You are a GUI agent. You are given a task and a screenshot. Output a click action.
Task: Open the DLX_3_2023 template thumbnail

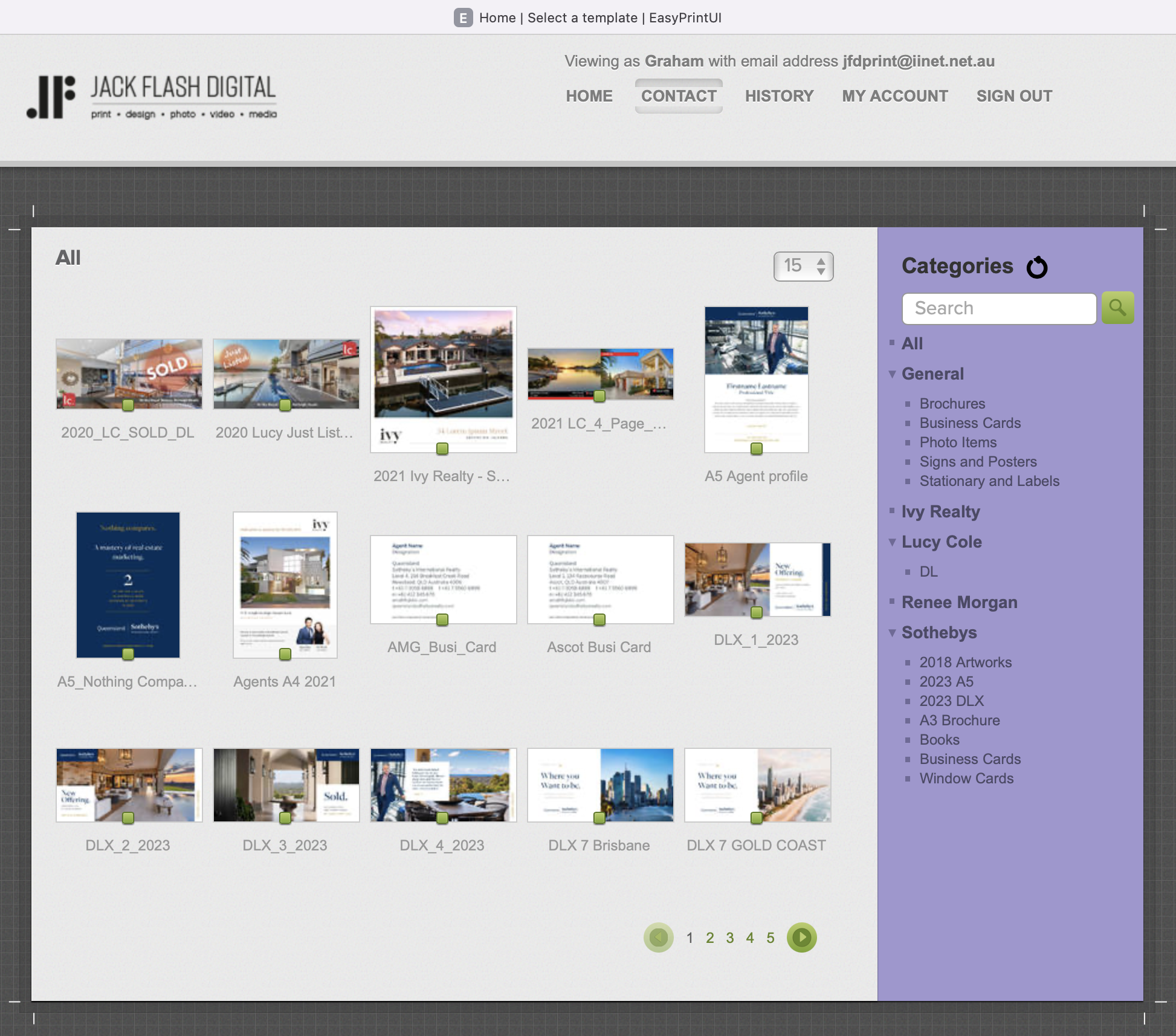[x=286, y=785]
